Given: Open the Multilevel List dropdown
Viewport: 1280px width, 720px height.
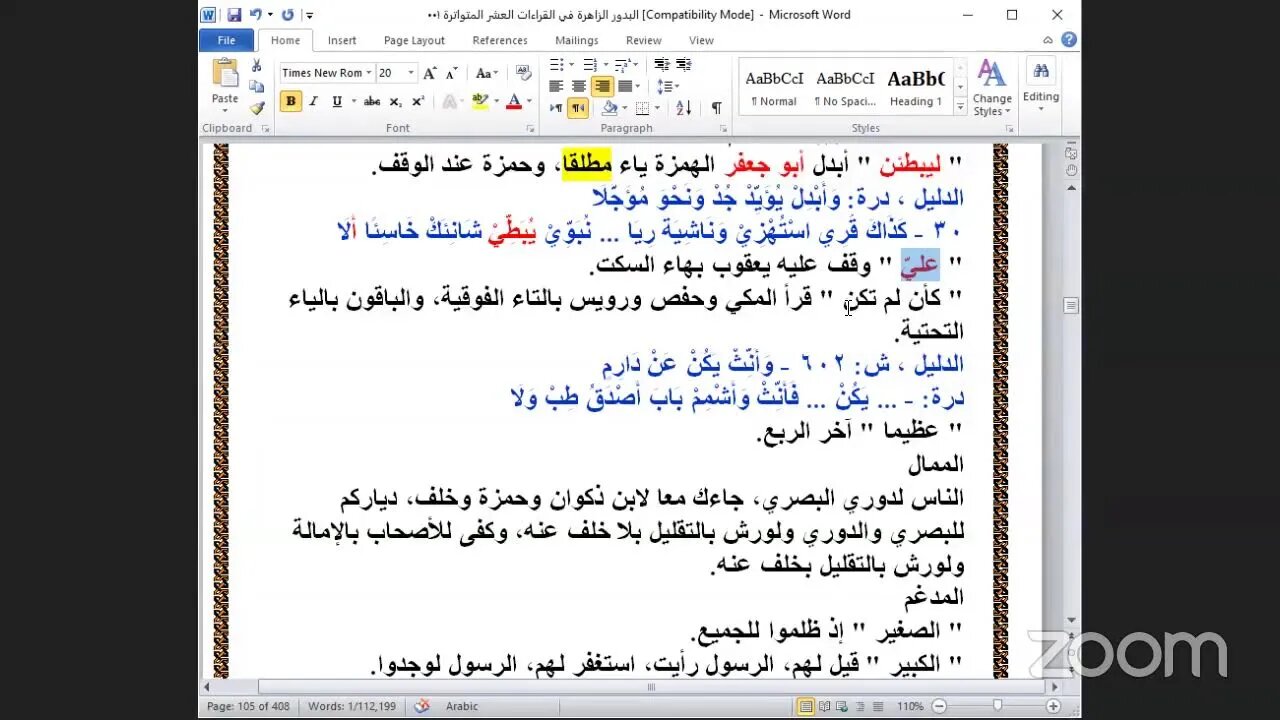Looking at the screenshot, I should (635, 65).
